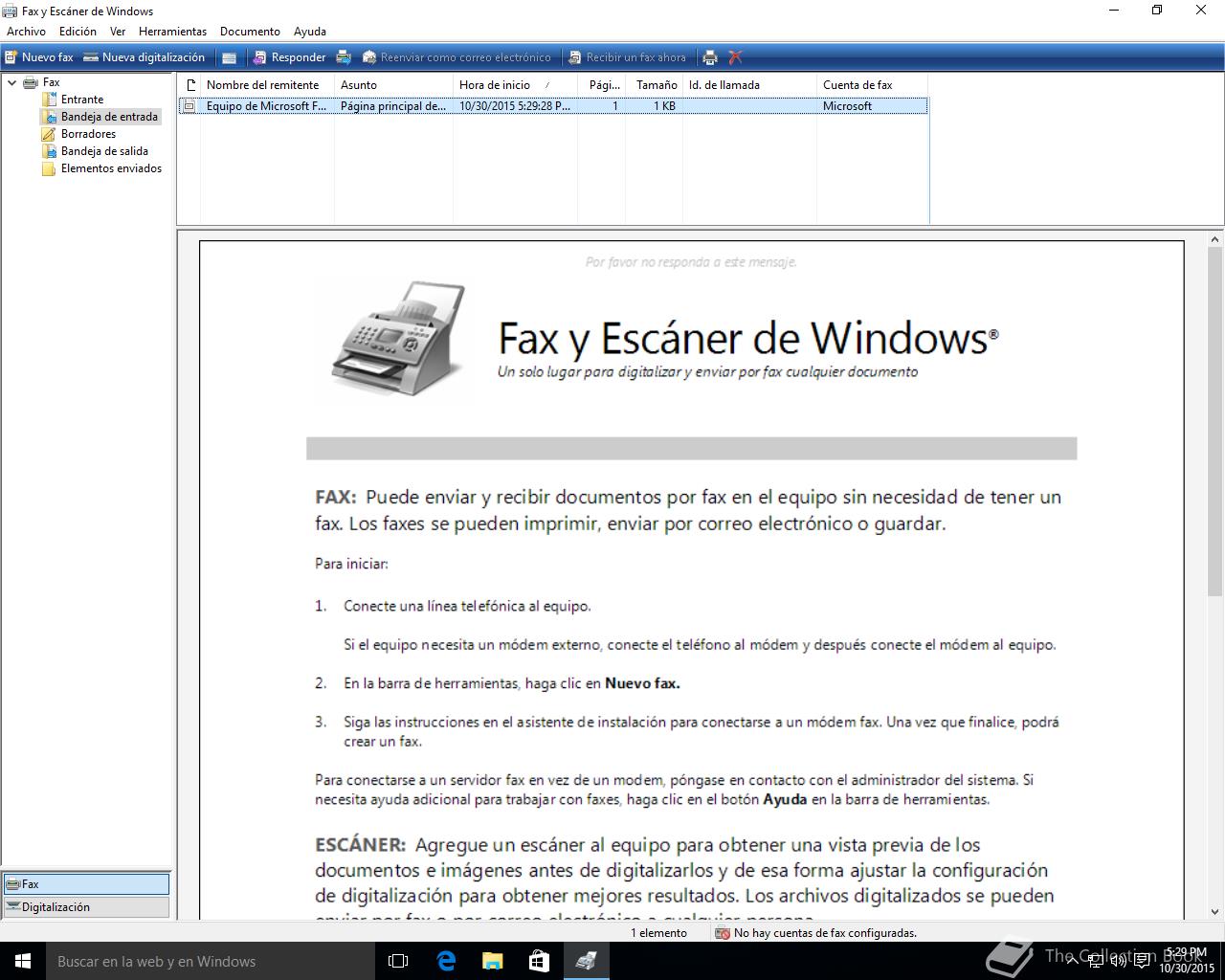Click the forward fax icon next to Responder
This screenshot has width=1225, height=980.
pos(344,57)
